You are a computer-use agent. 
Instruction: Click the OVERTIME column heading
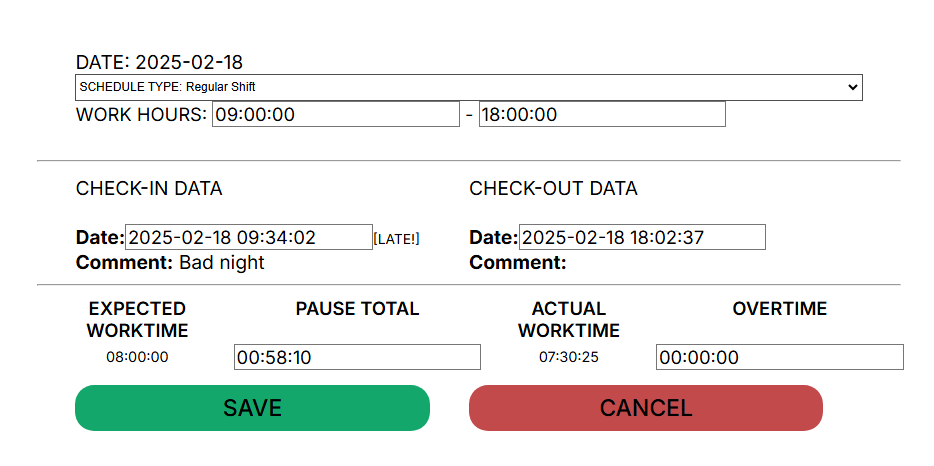[779, 309]
